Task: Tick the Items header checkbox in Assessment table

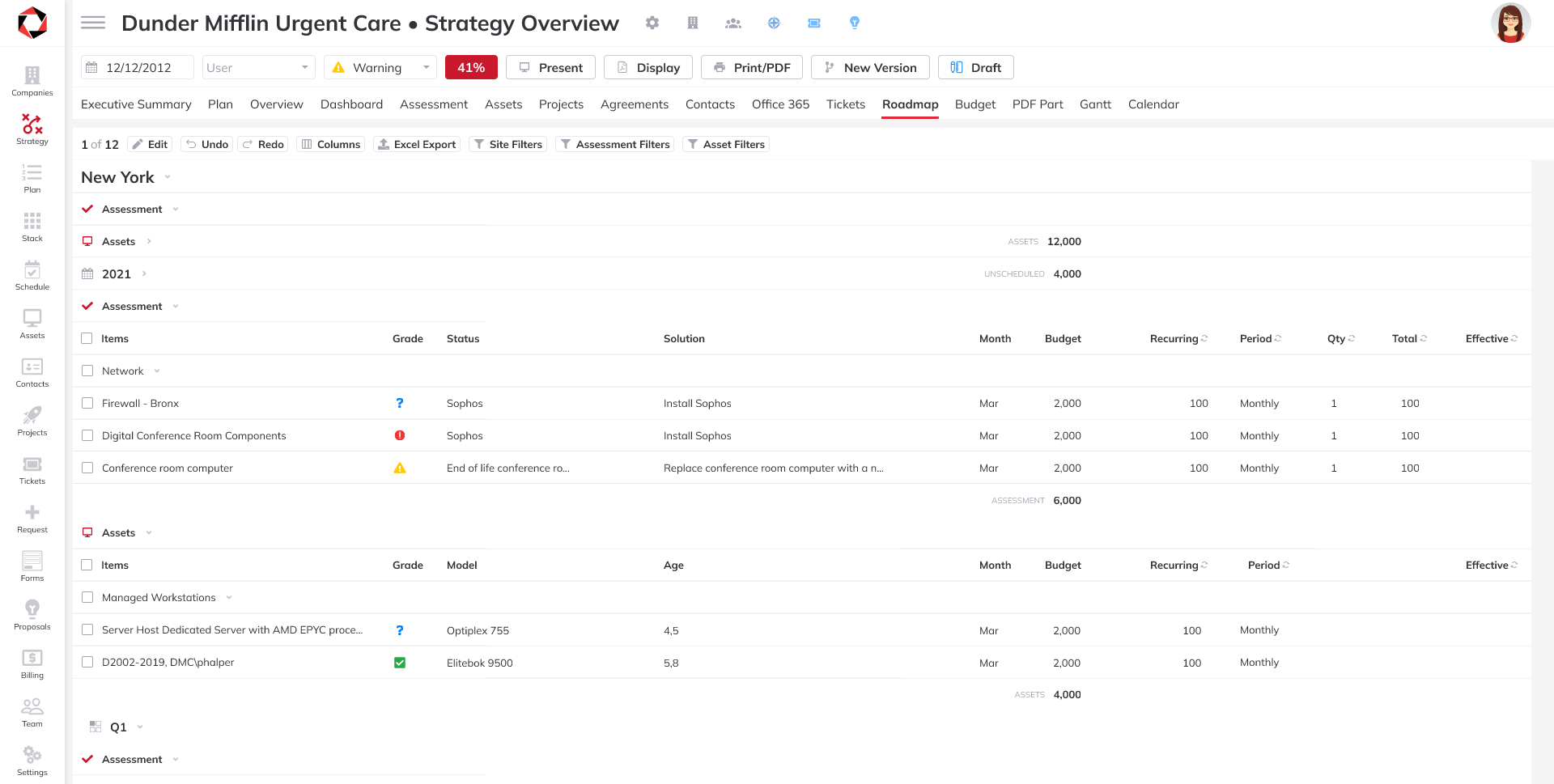Action: pos(87,338)
